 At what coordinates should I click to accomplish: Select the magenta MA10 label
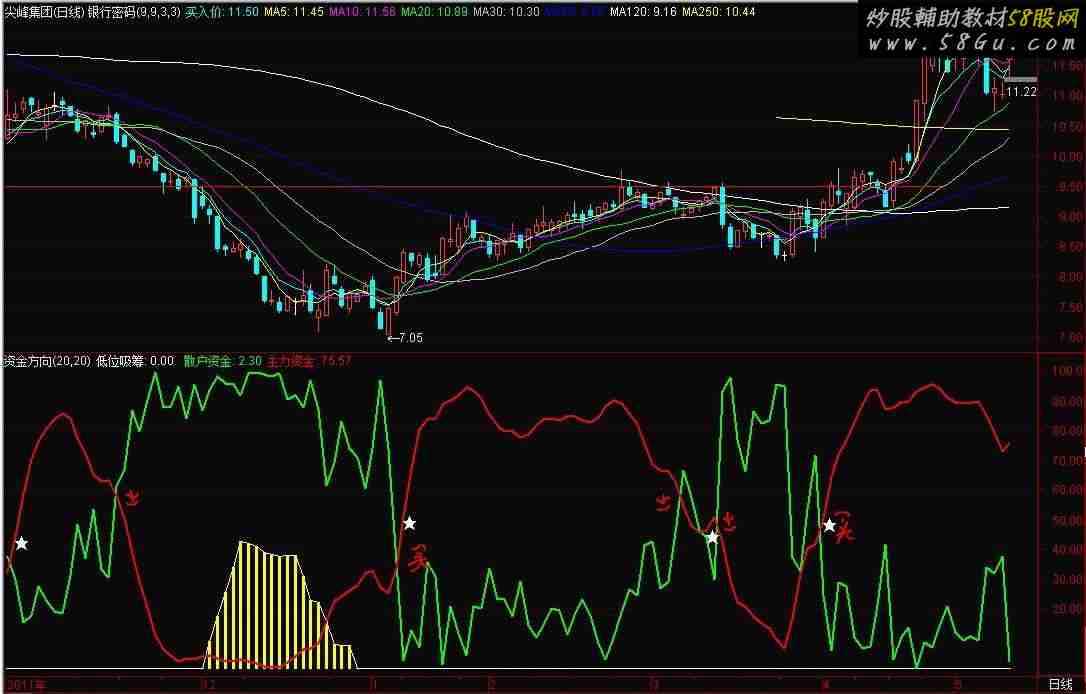(x=333, y=12)
